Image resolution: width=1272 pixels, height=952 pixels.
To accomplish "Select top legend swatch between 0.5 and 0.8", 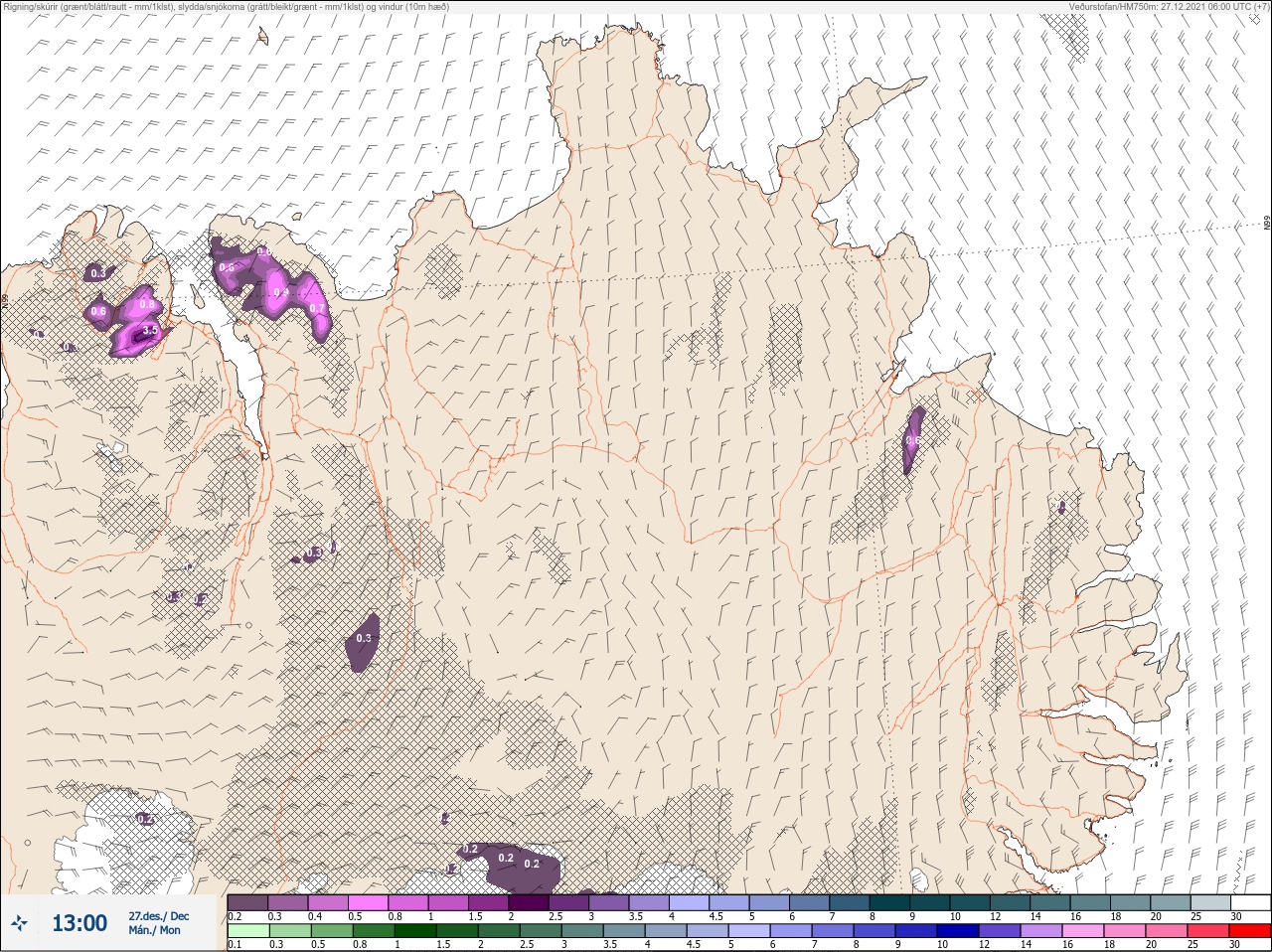I will click(x=369, y=902).
